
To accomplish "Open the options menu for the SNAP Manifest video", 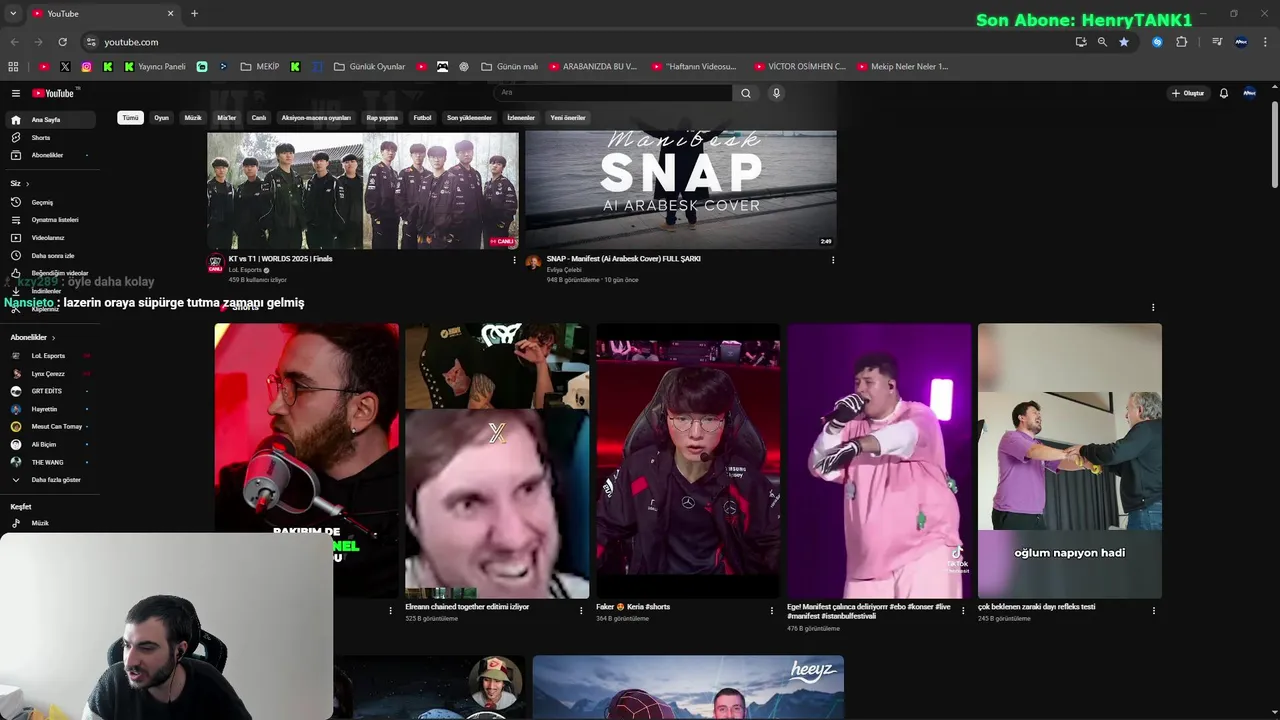I will tap(833, 260).
